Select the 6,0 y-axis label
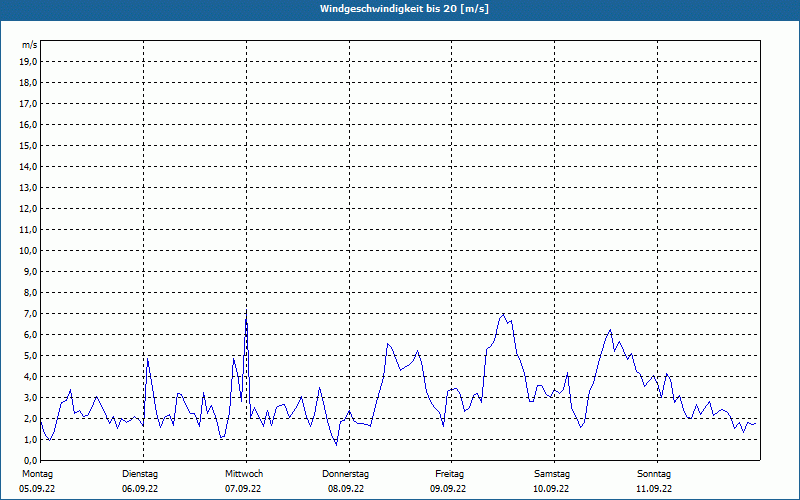The width and height of the screenshot is (800, 500). (30, 335)
